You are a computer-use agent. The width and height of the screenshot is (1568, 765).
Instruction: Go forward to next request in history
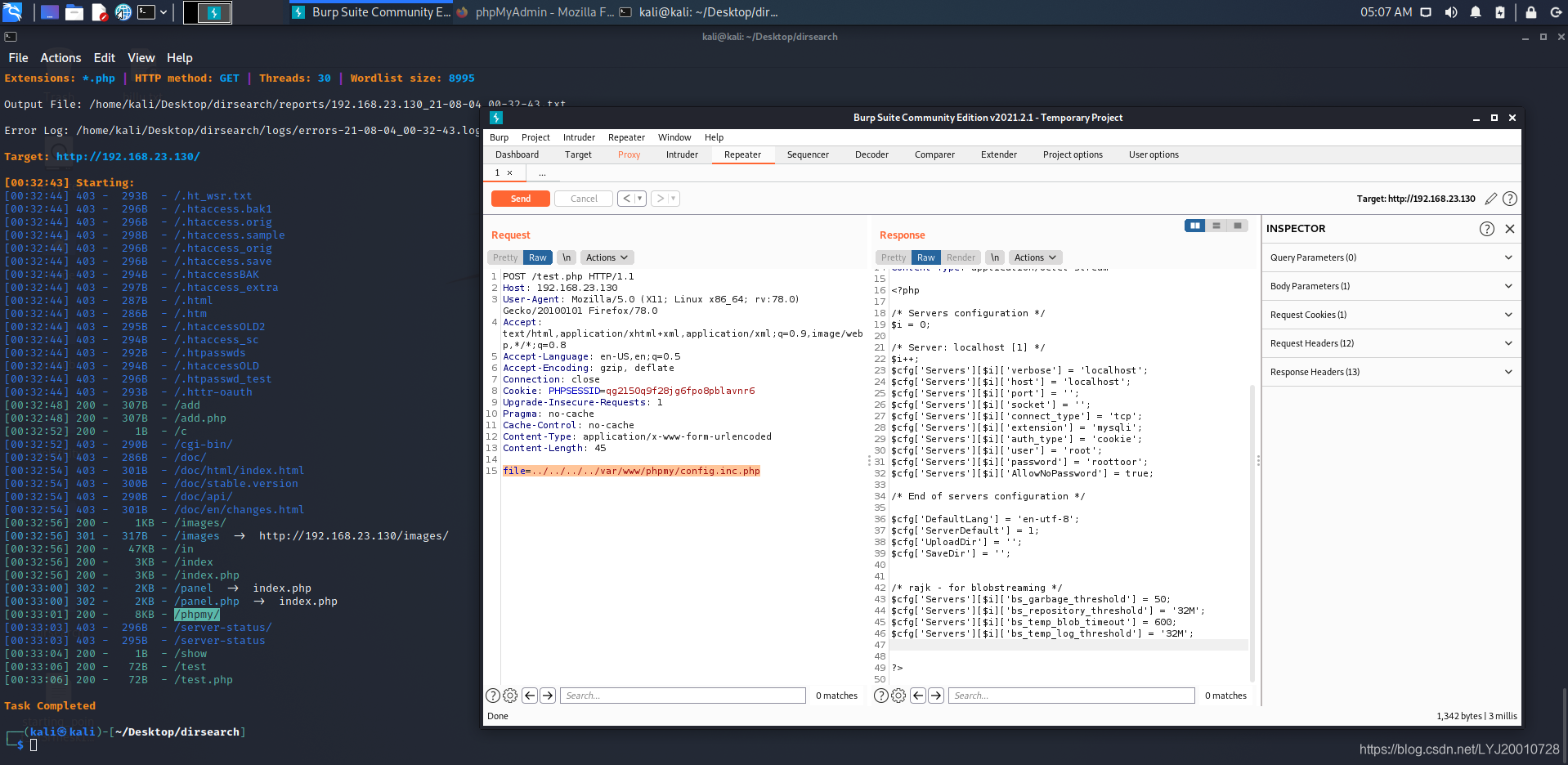660,199
